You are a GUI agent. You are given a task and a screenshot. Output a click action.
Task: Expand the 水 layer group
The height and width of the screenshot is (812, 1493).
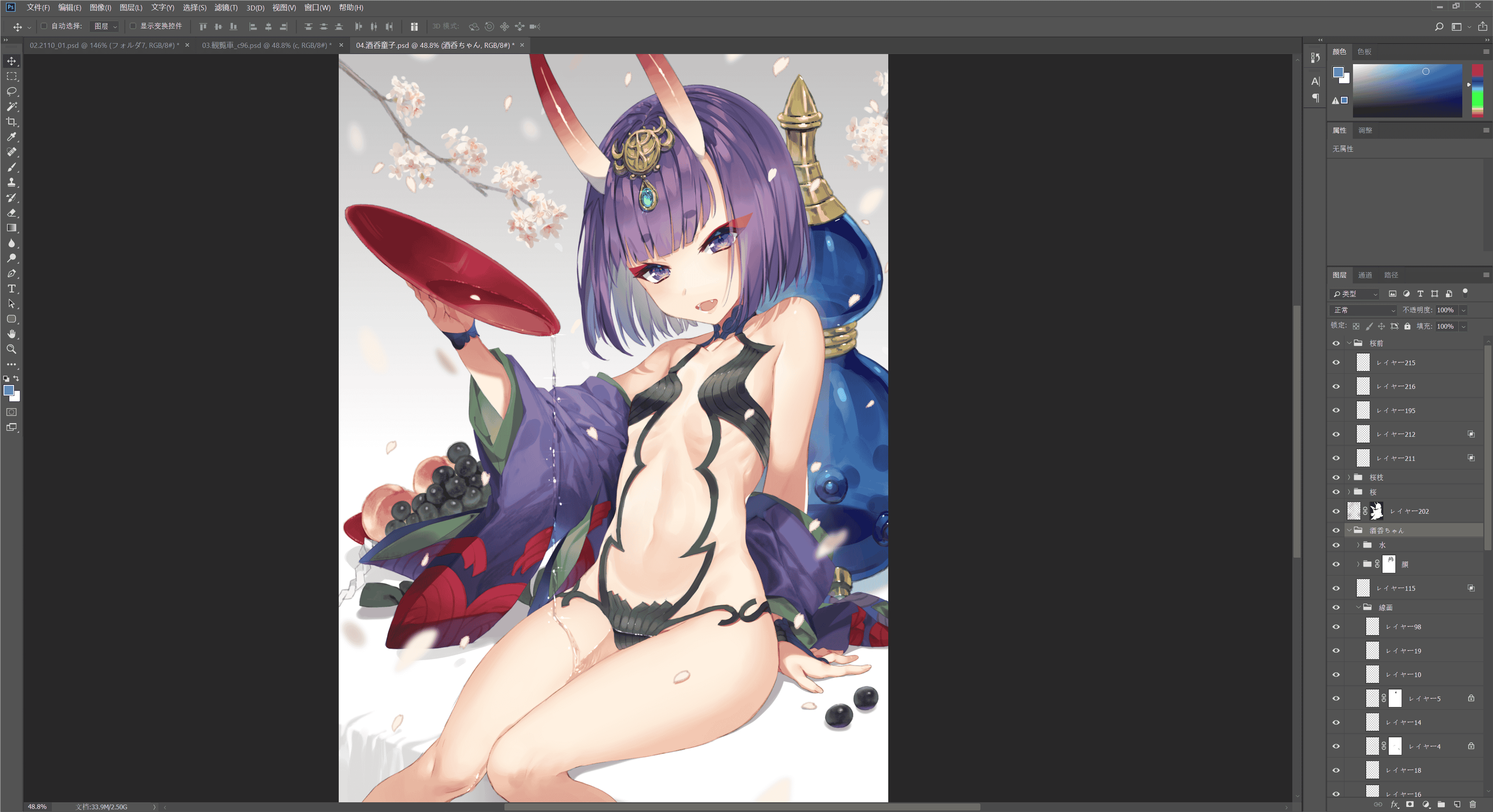point(1358,545)
